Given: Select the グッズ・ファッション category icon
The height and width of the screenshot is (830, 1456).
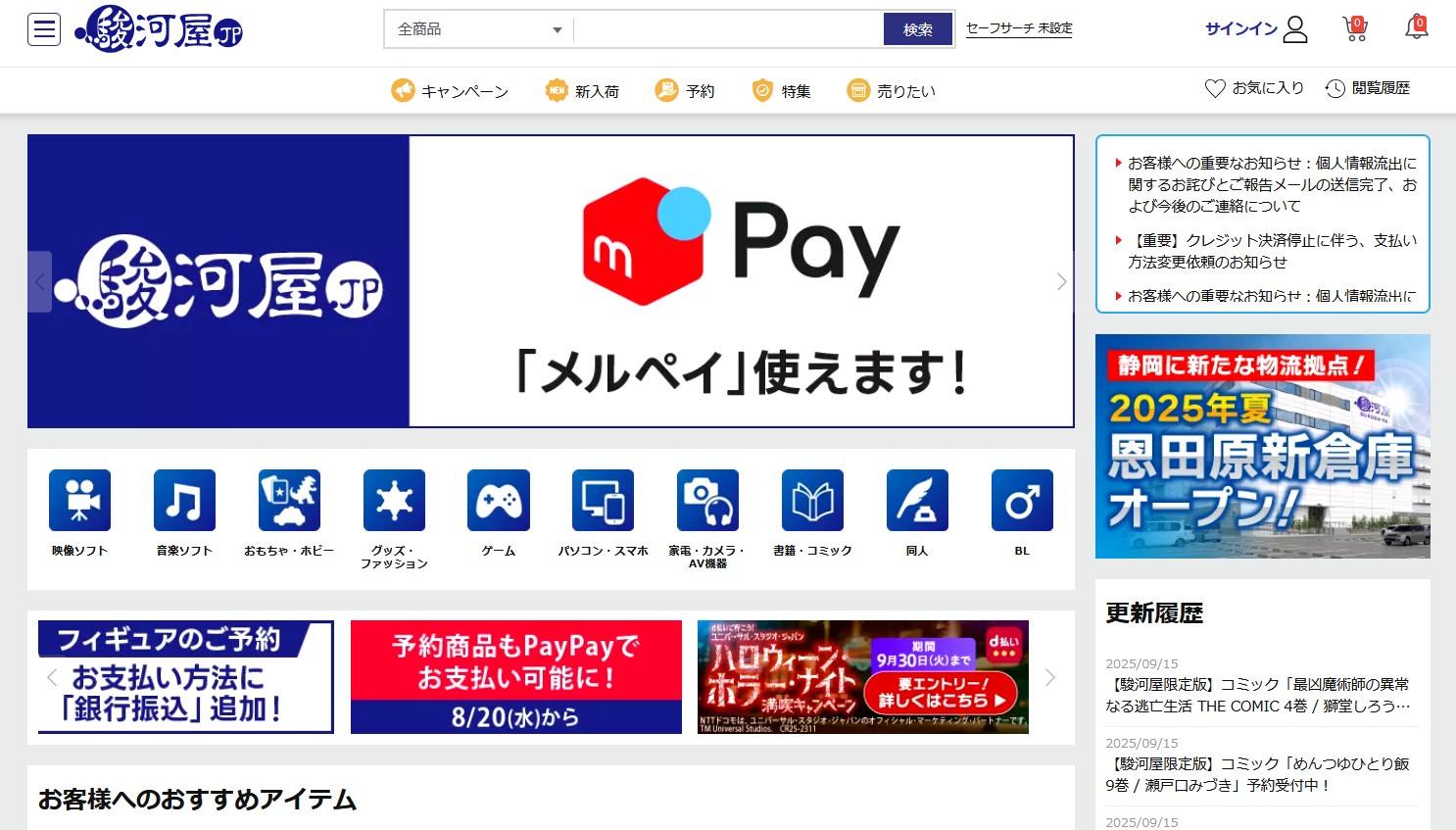Looking at the screenshot, I should (x=394, y=500).
